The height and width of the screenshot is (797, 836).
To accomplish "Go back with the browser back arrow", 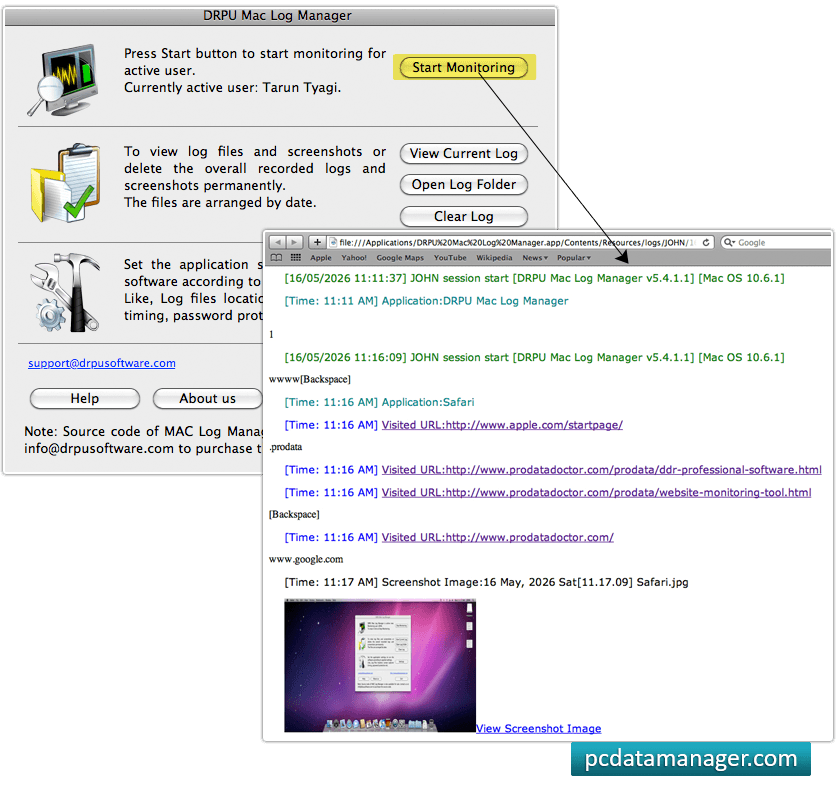I will click(x=277, y=242).
